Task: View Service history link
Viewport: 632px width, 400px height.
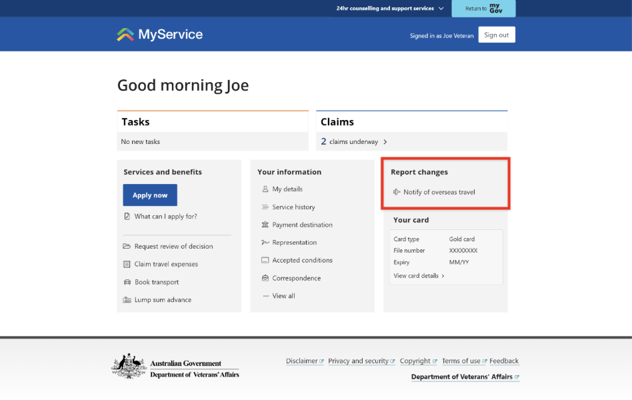Action: (293, 207)
